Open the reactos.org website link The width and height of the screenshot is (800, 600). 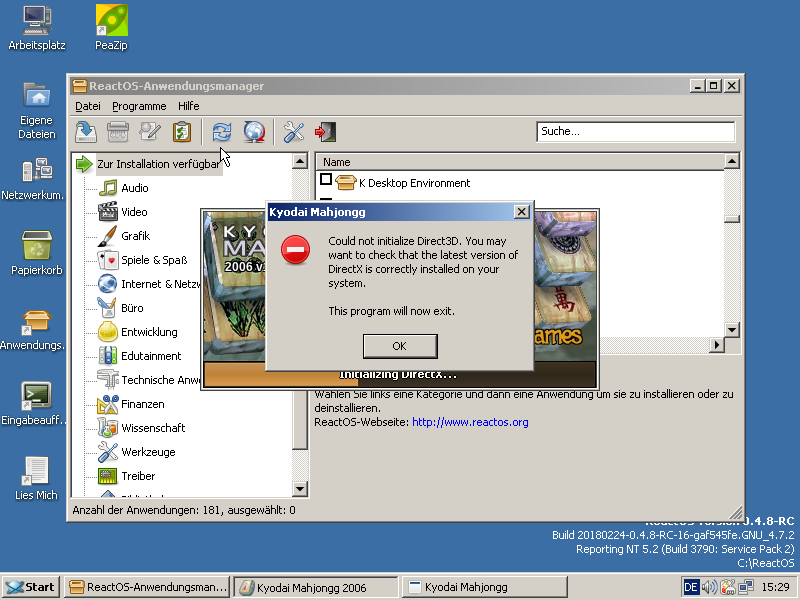[470, 422]
